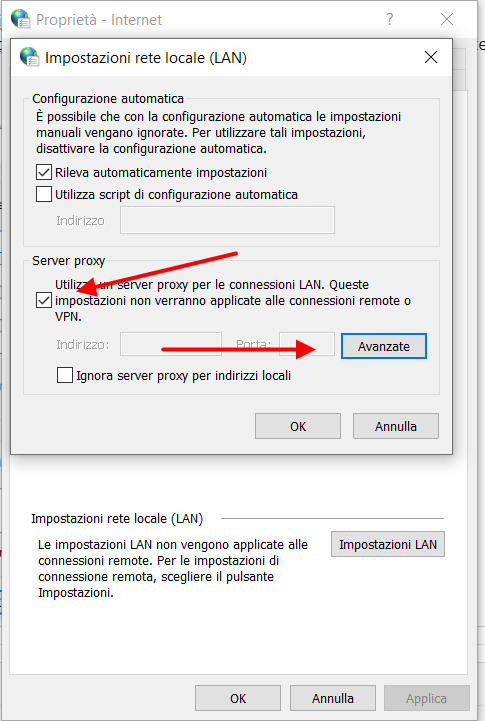The image size is (485, 721).
Task: Close the Impostazioni rete locale (LAN) dialog
Action: (431, 57)
